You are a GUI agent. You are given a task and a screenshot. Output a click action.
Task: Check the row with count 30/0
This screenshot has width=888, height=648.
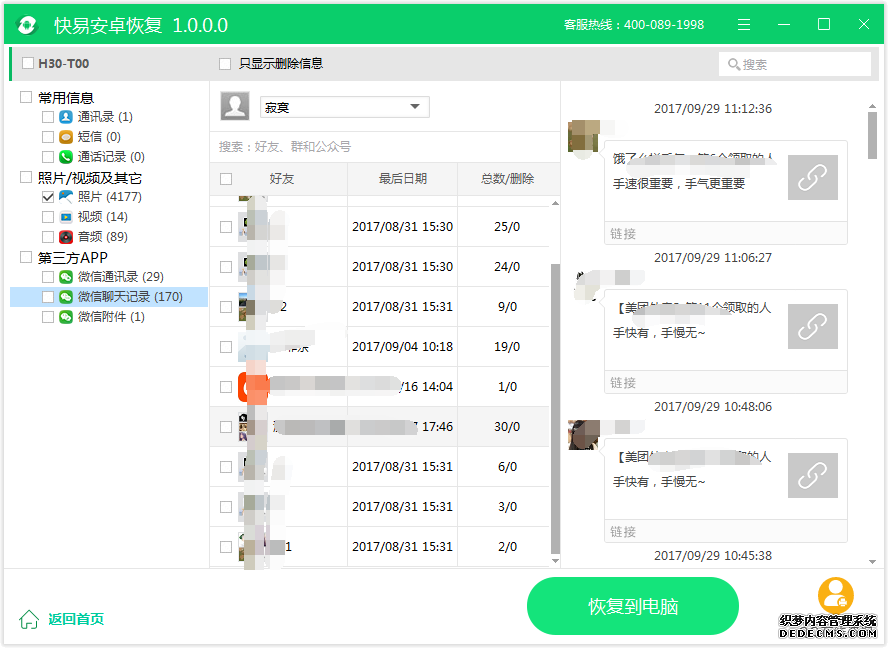pos(226,427)
